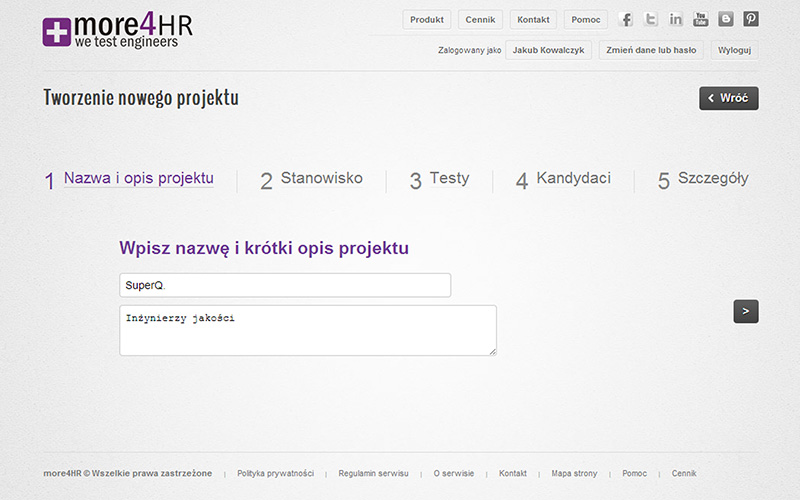Open the Cennik menu item
This screenshot has width=800, height=500.
(480, 19)
